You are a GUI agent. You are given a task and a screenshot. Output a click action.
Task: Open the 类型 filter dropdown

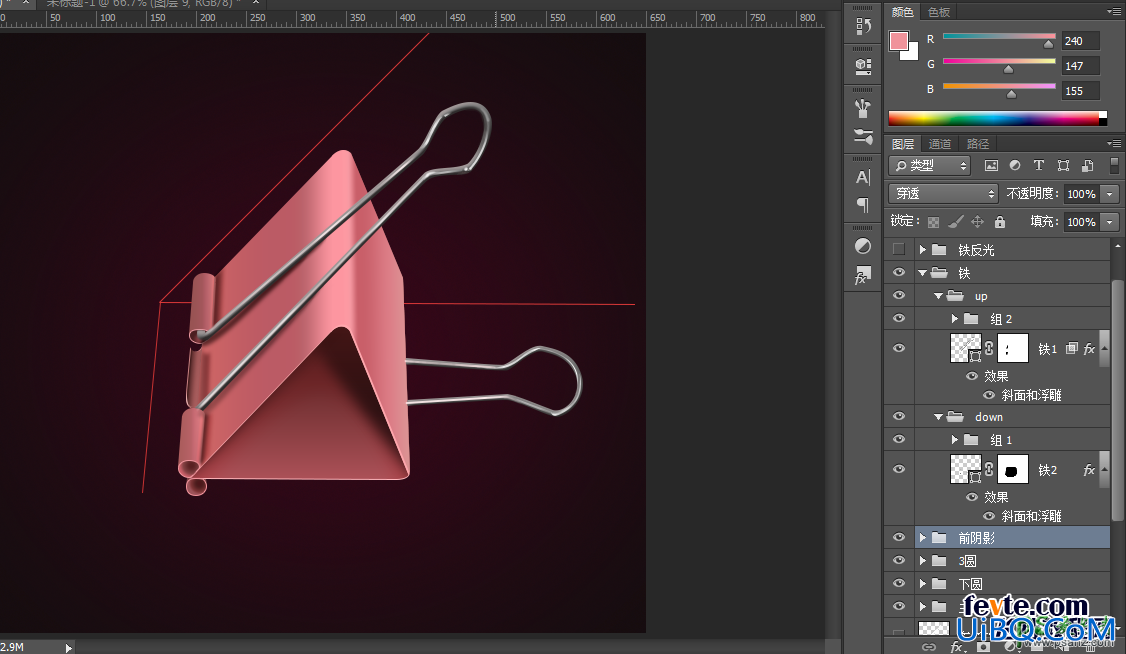929,166
